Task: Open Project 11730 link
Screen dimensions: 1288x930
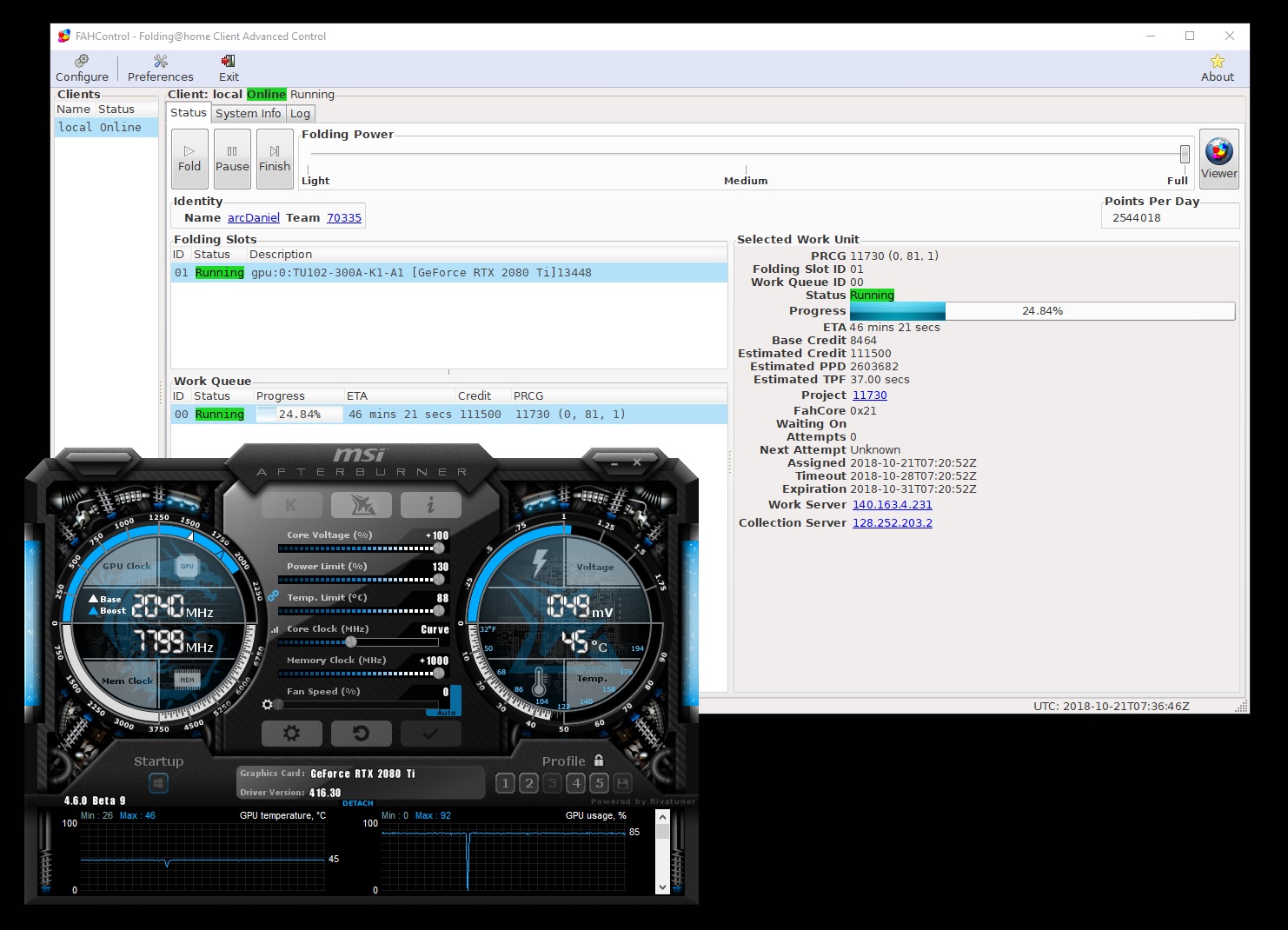Action: 870,395
